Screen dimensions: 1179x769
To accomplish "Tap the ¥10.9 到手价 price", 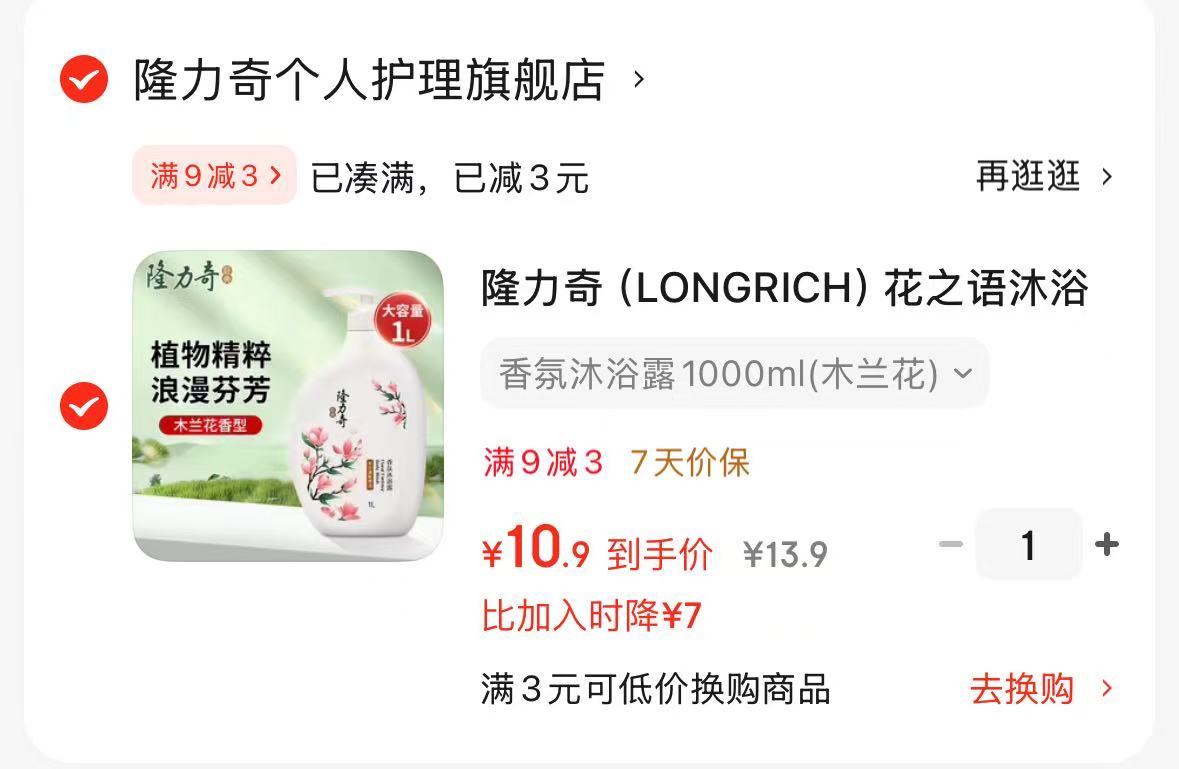I will 597,549.
